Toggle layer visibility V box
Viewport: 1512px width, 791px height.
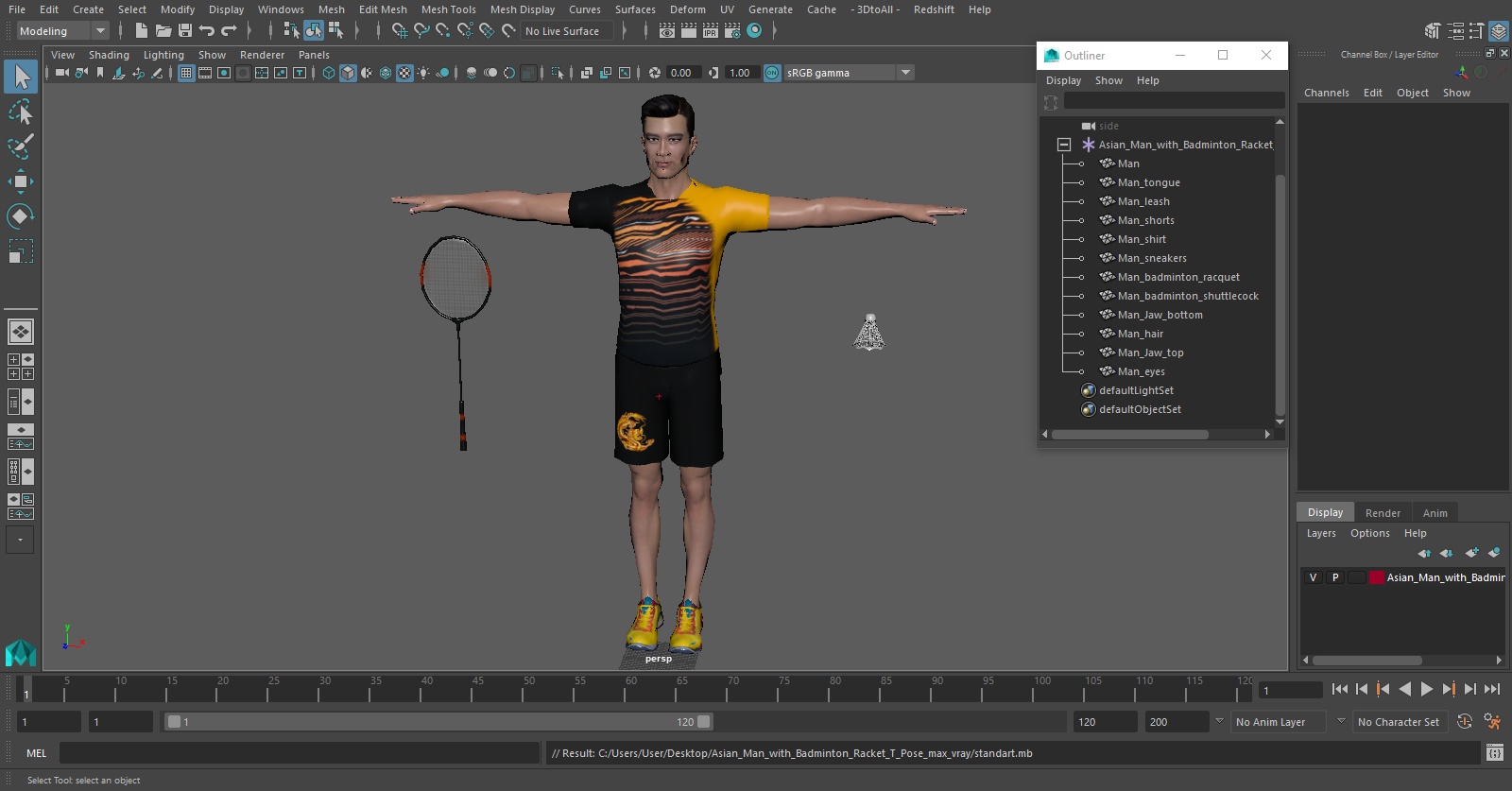(x=1313, y=577)
